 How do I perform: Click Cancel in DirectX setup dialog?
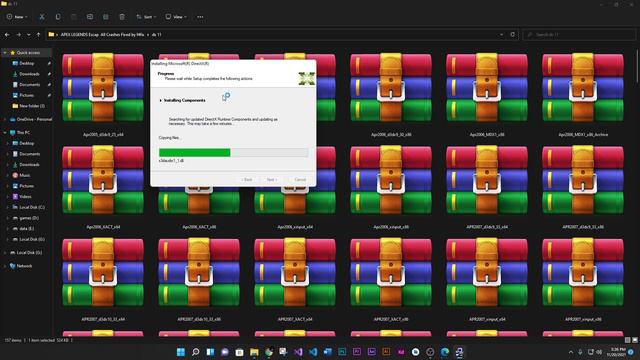click(x=300, y=180)
